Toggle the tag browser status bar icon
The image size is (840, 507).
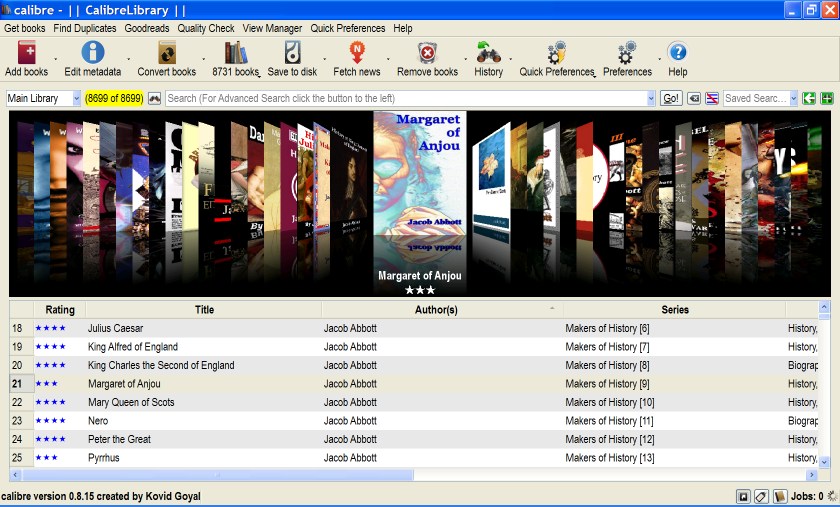pyautogui.click(x=761, y=497)
